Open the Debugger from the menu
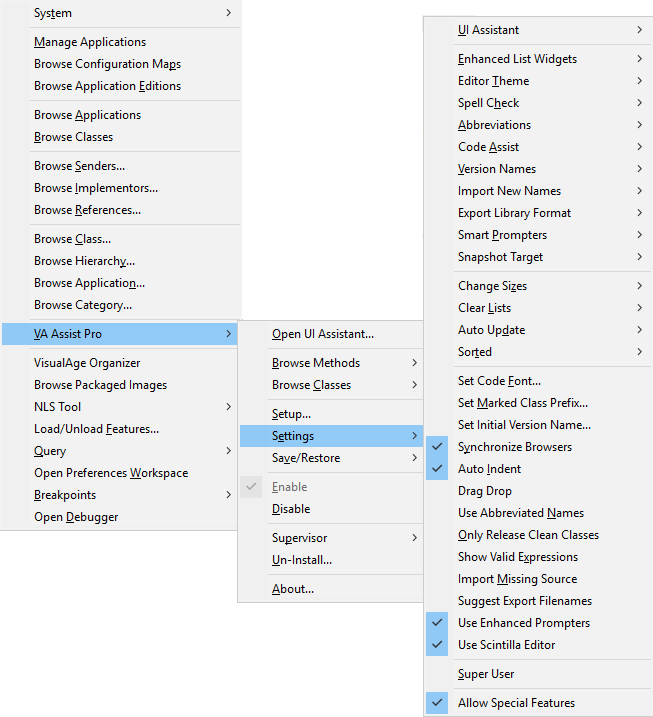The width and height of the screenshot is (653, 717). point(76,517)
